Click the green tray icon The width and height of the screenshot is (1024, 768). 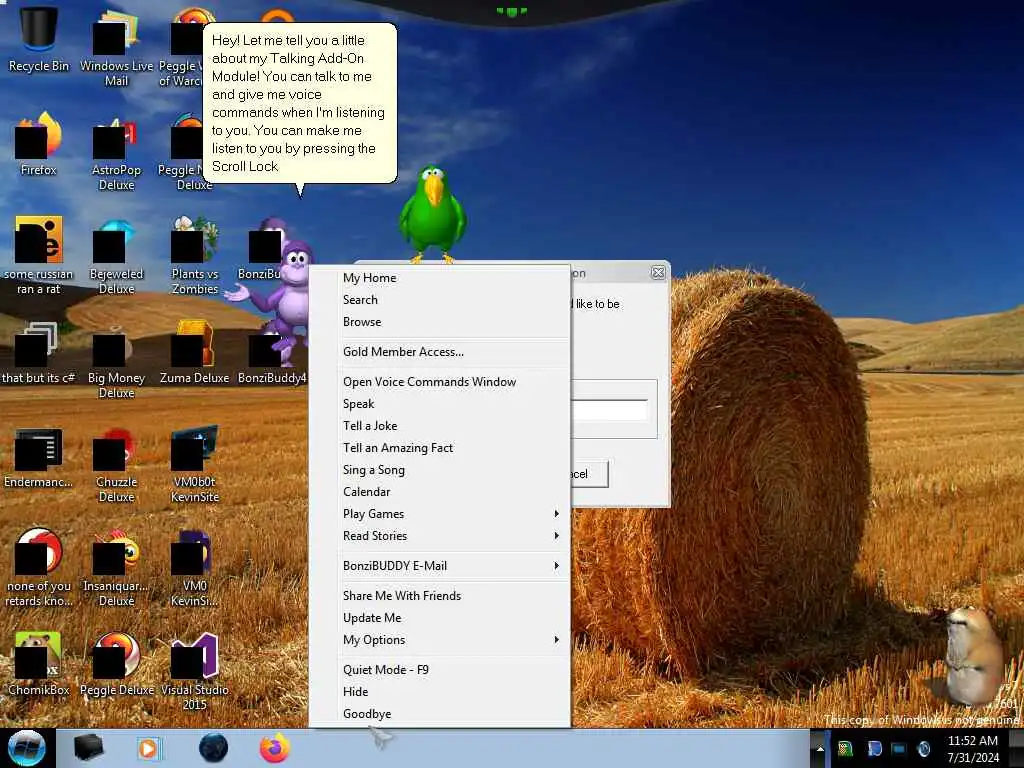845,749
